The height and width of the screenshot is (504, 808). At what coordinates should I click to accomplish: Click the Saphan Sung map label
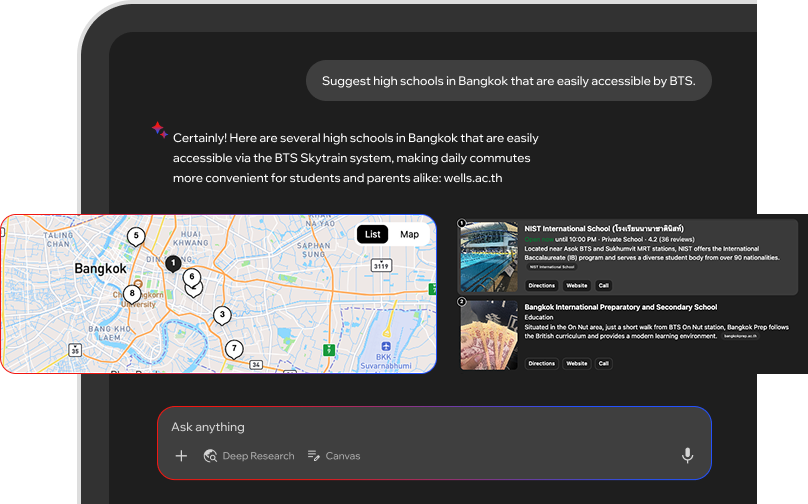click(x=313, y=250)
